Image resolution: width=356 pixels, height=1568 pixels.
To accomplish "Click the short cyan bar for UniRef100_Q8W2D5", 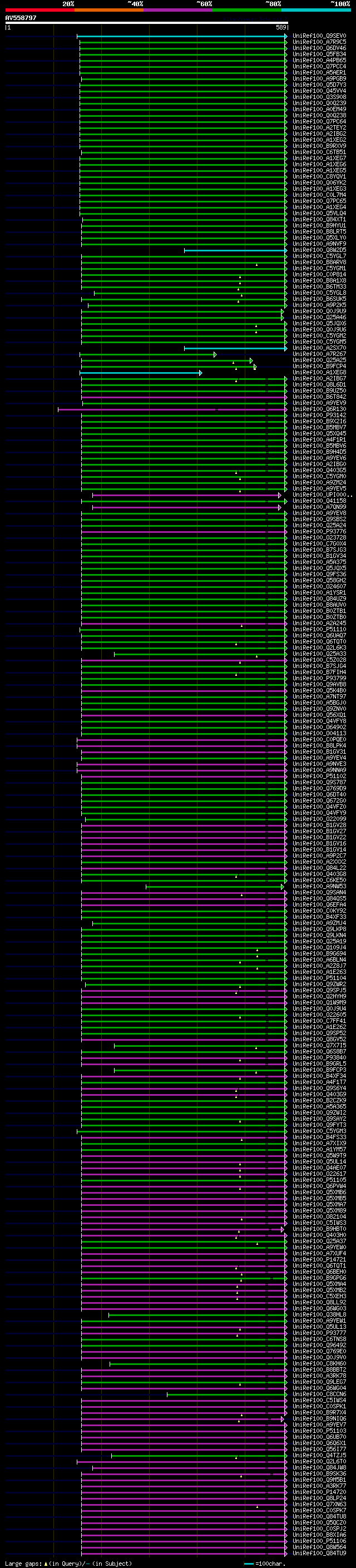I will [x=235, y=250].
